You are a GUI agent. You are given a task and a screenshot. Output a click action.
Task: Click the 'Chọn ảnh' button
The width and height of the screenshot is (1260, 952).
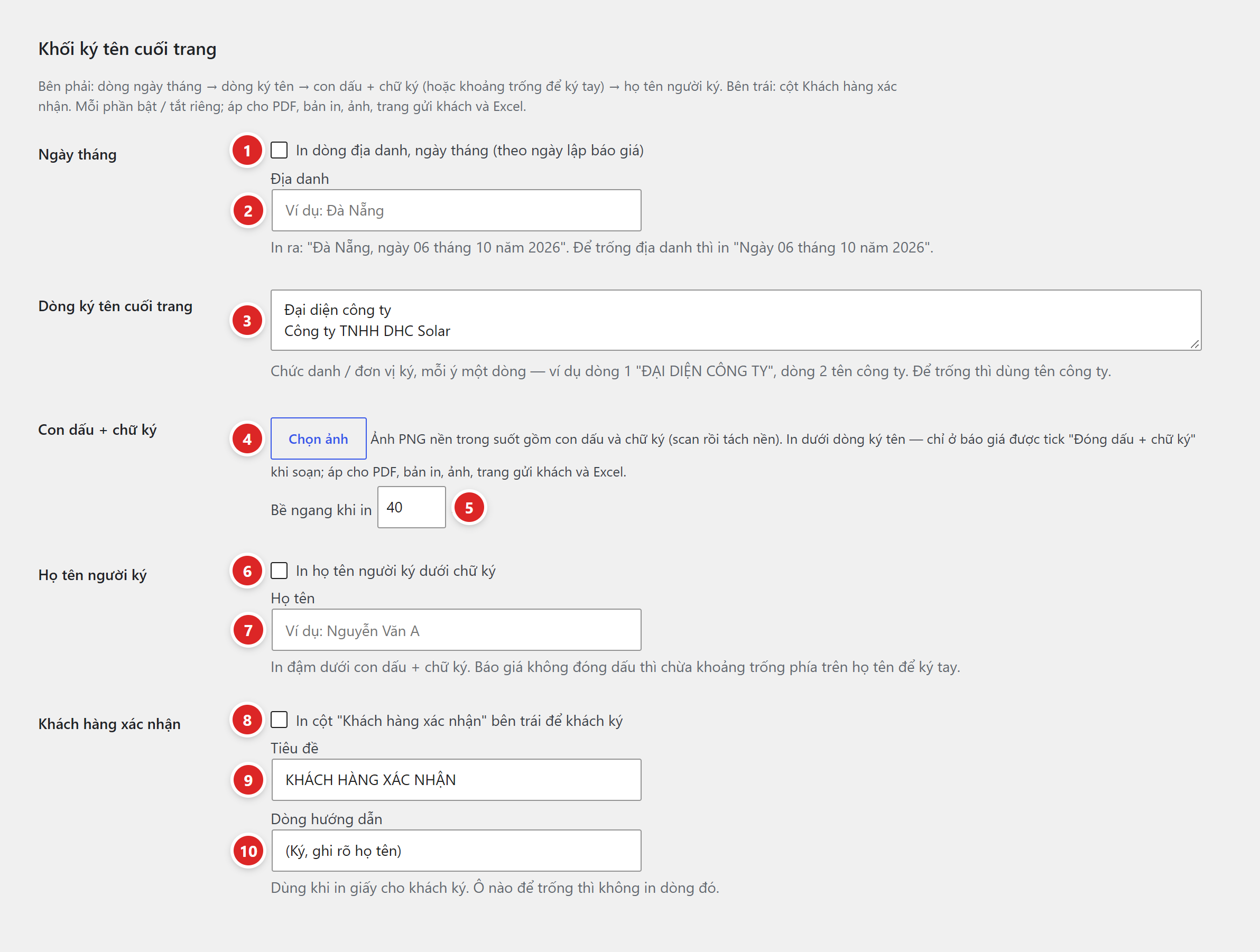318,438
